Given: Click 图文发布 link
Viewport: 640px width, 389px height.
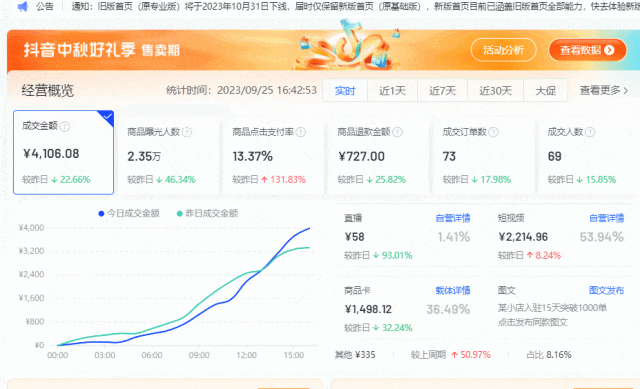Looking at the screenshot, I should 606,291.
